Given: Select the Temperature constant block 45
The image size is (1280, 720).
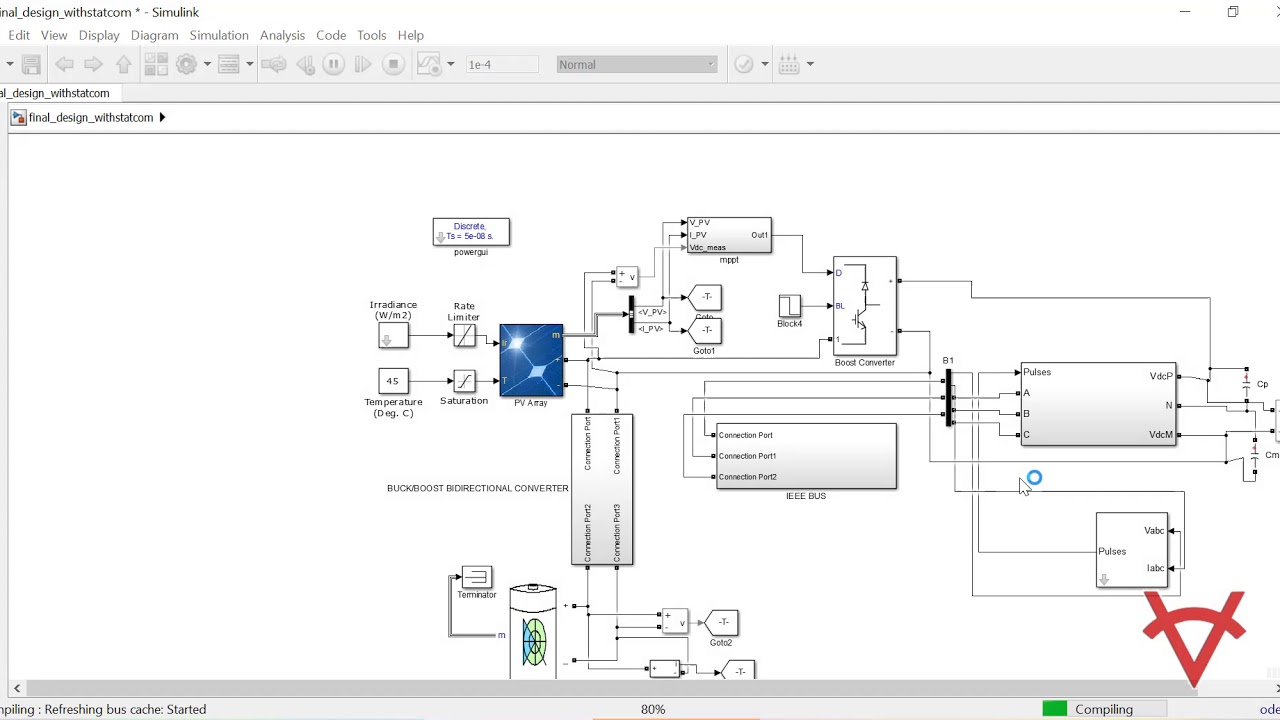Looking at the screenshot, I should [x=393, y=381].
